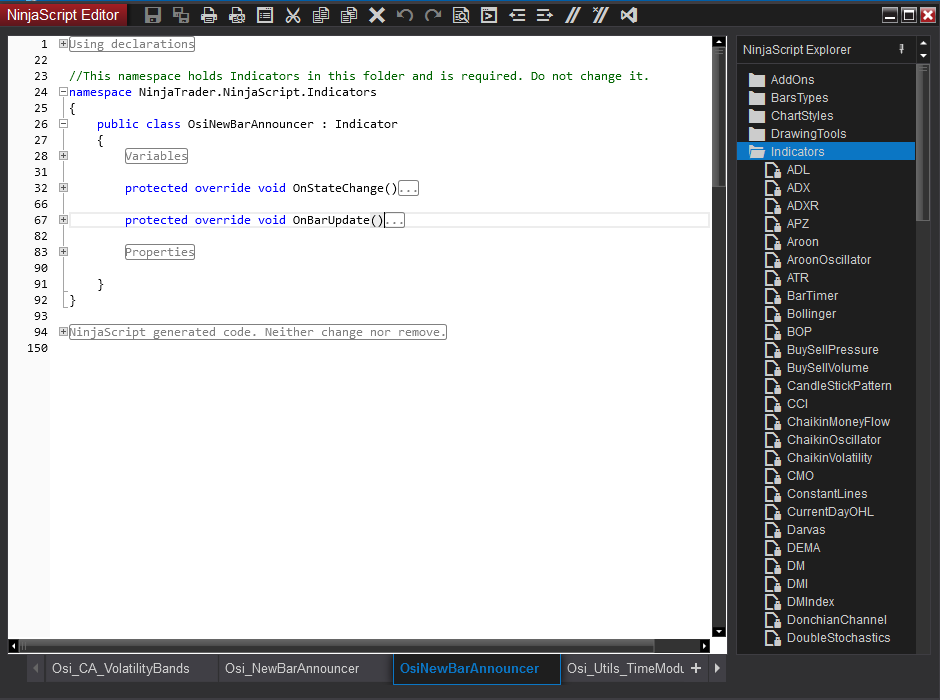Comment out the selected lines

(x=572, y=15)
